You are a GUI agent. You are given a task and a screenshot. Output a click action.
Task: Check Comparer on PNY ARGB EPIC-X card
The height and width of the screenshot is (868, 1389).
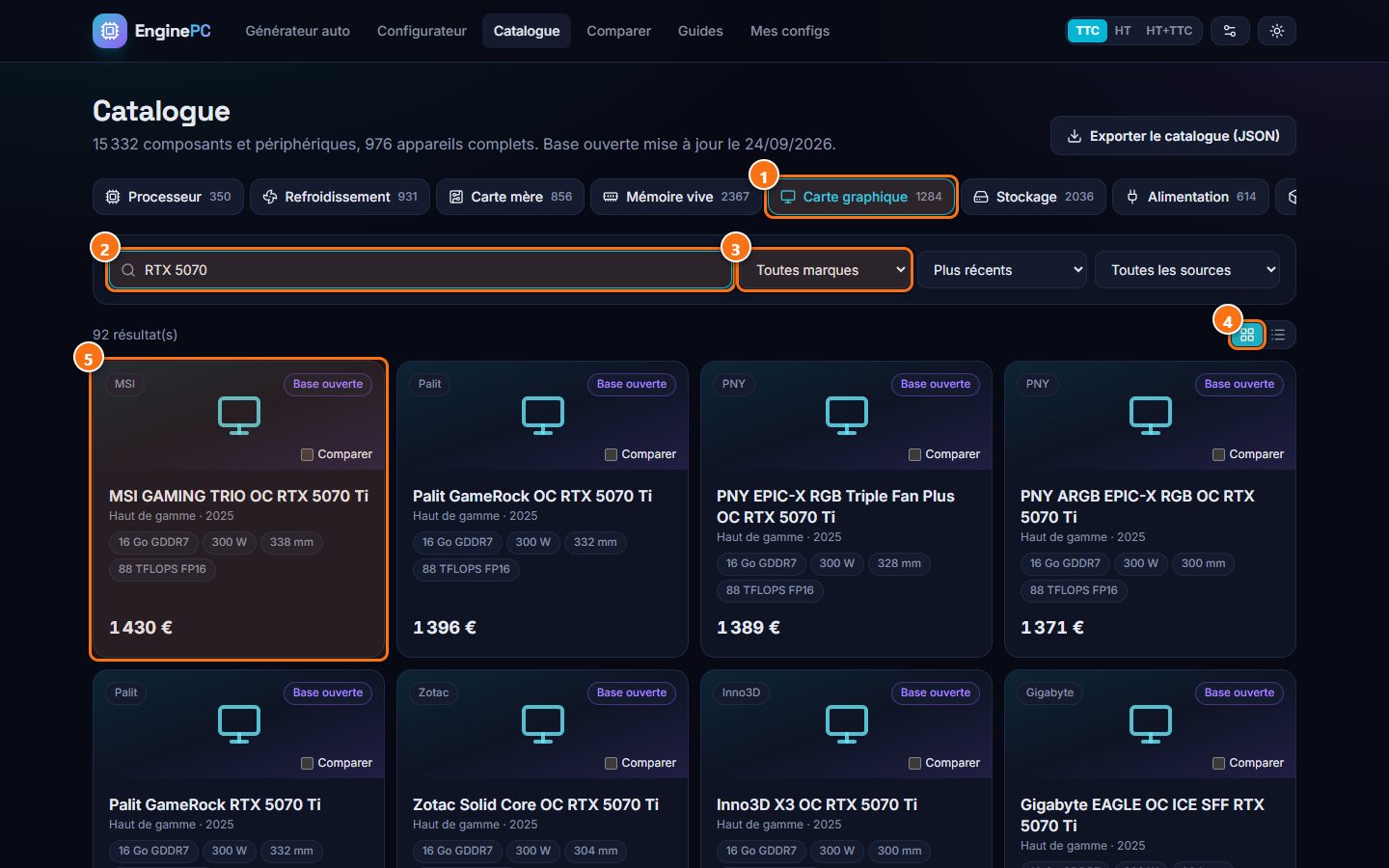(x=1218, y=454)
